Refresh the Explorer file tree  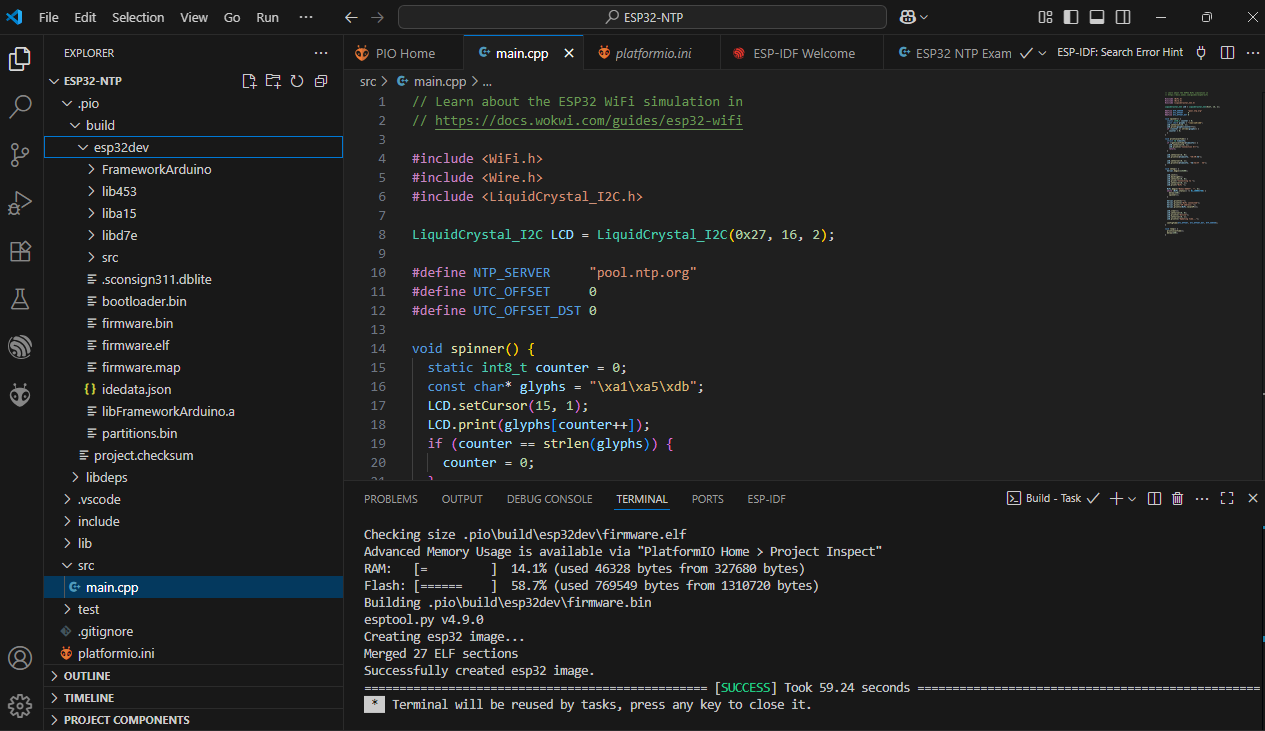[x=297, y=81]
